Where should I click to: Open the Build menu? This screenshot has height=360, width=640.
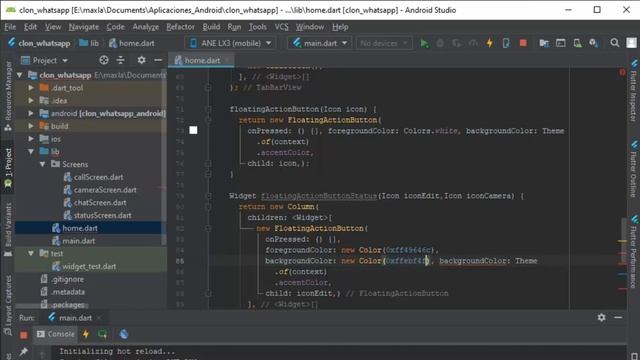pyautogui.click(x=211, y=27)
